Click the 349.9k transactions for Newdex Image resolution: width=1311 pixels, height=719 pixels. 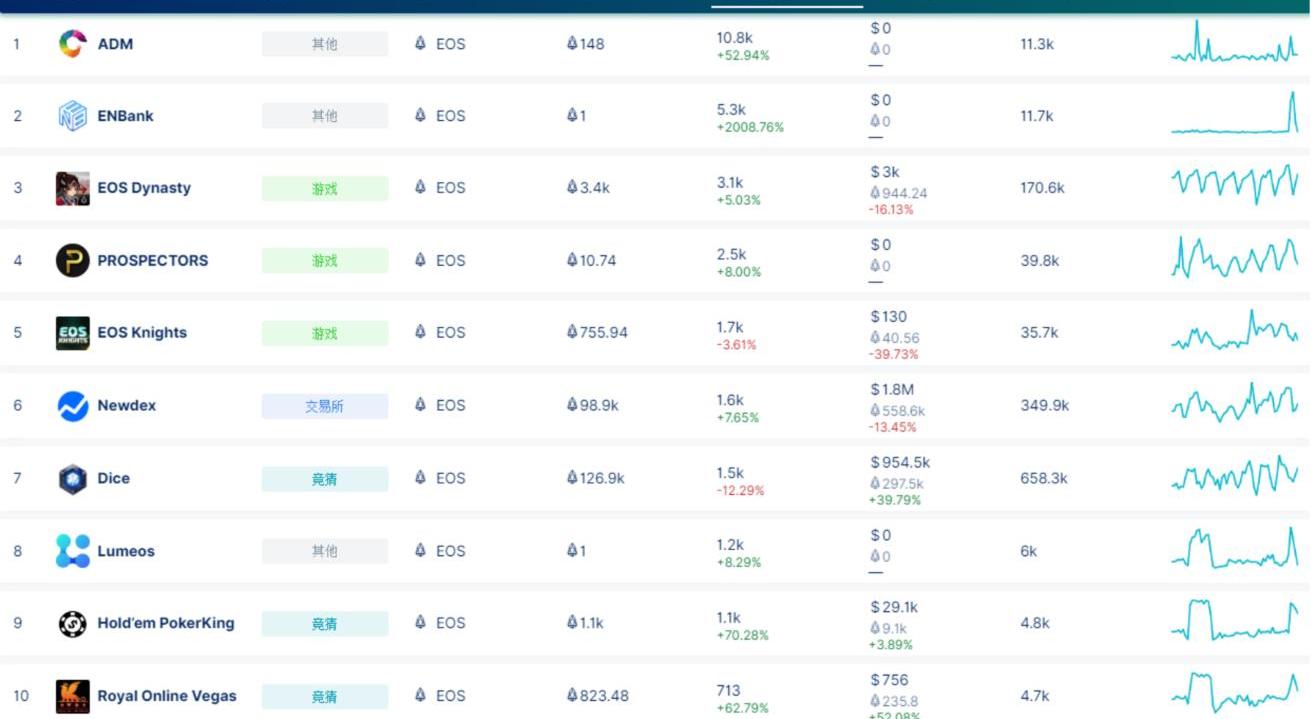pyautogui.click(x=1045, y=405)
